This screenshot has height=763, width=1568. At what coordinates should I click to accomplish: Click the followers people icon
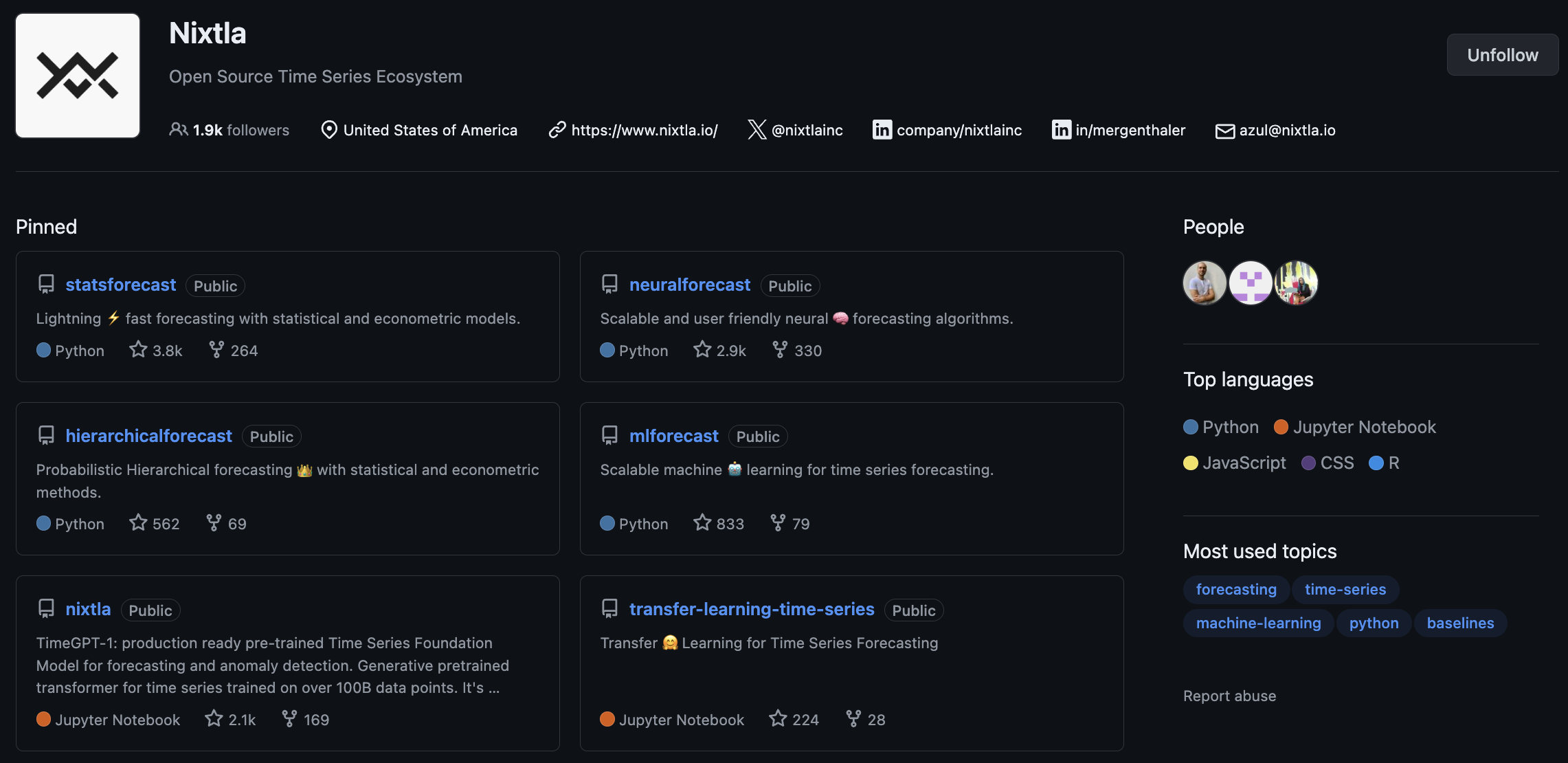tap(178, 130)
